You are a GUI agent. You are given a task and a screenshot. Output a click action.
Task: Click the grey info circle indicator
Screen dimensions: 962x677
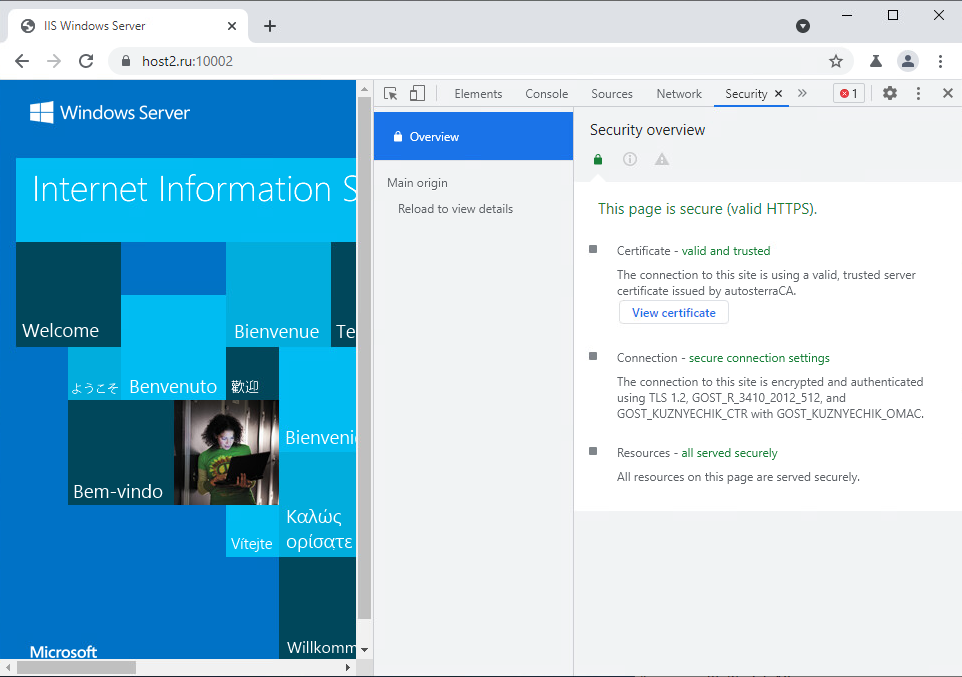pos(629,160)
